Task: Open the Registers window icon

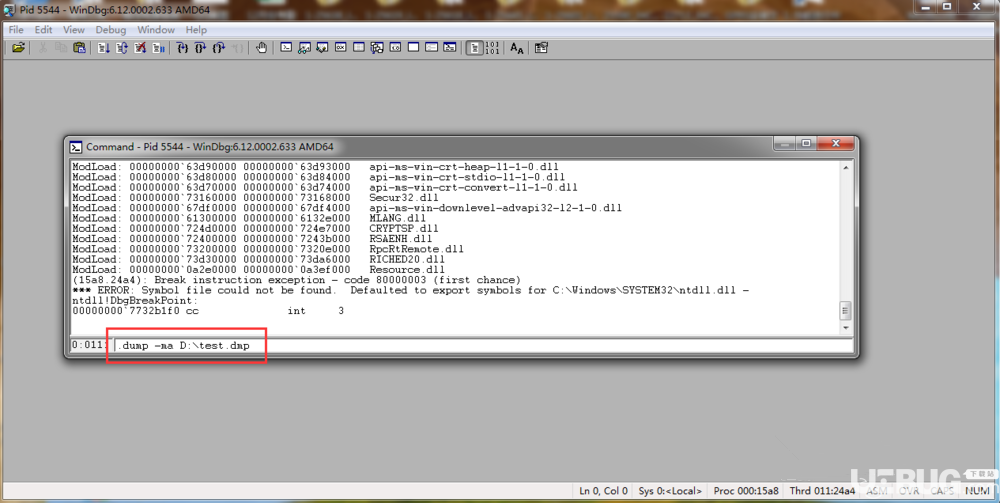Action: click(341, 48)
